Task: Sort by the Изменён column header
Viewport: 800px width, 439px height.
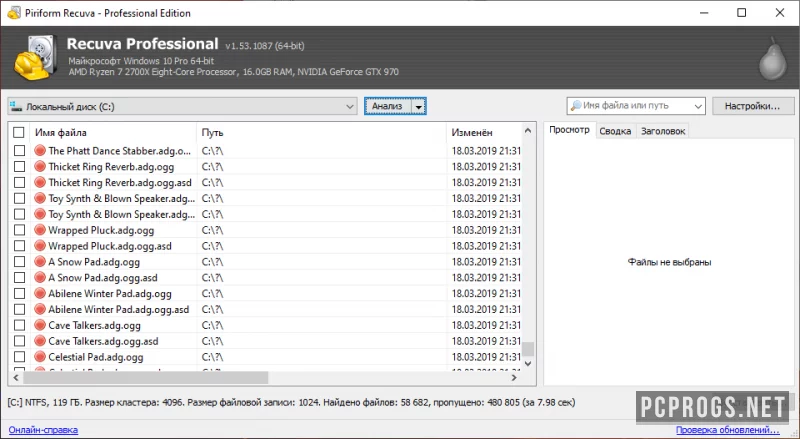Action: (x=484, y=133)
